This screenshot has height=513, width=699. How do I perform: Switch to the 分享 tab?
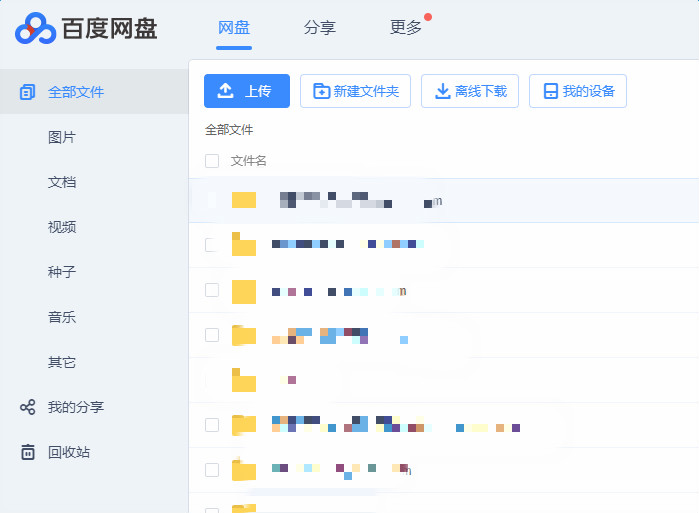coord(319,28)
